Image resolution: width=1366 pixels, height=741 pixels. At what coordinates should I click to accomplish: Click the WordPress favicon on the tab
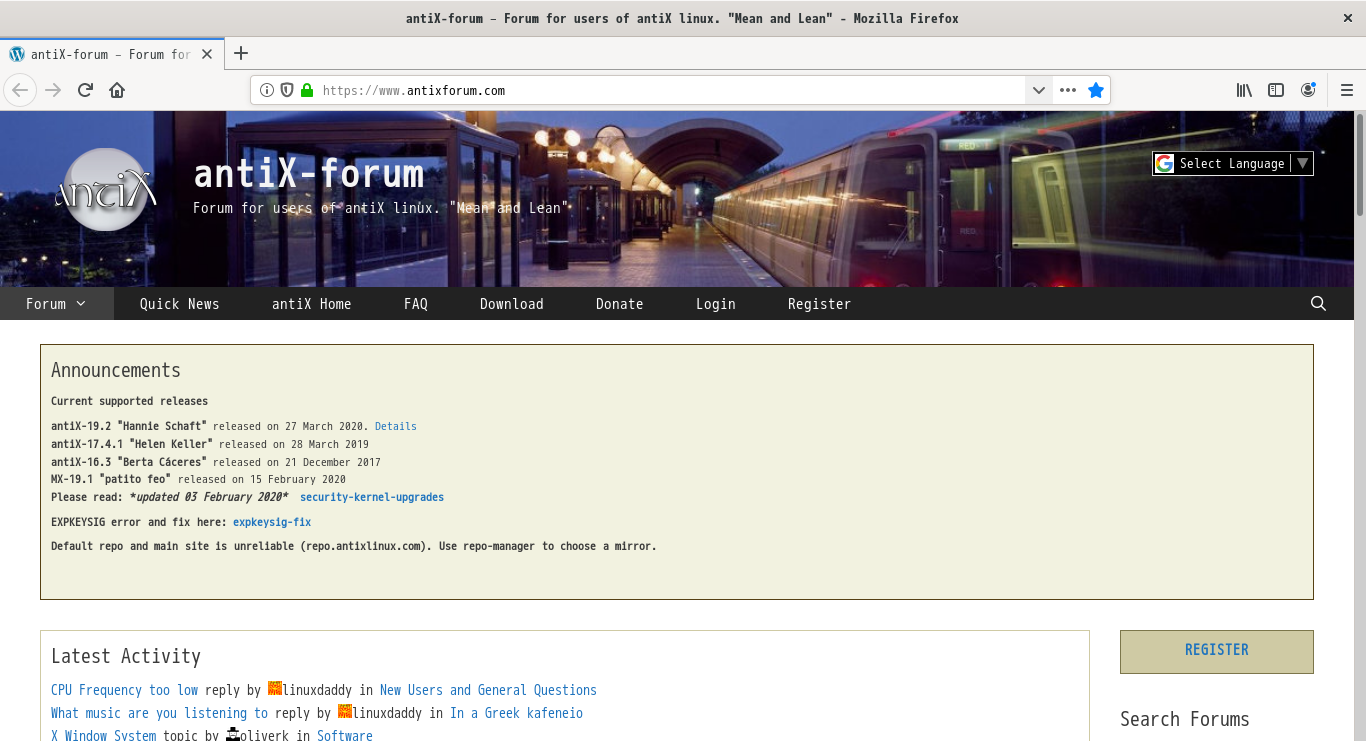pyautogui.click(x=17, y=54)
